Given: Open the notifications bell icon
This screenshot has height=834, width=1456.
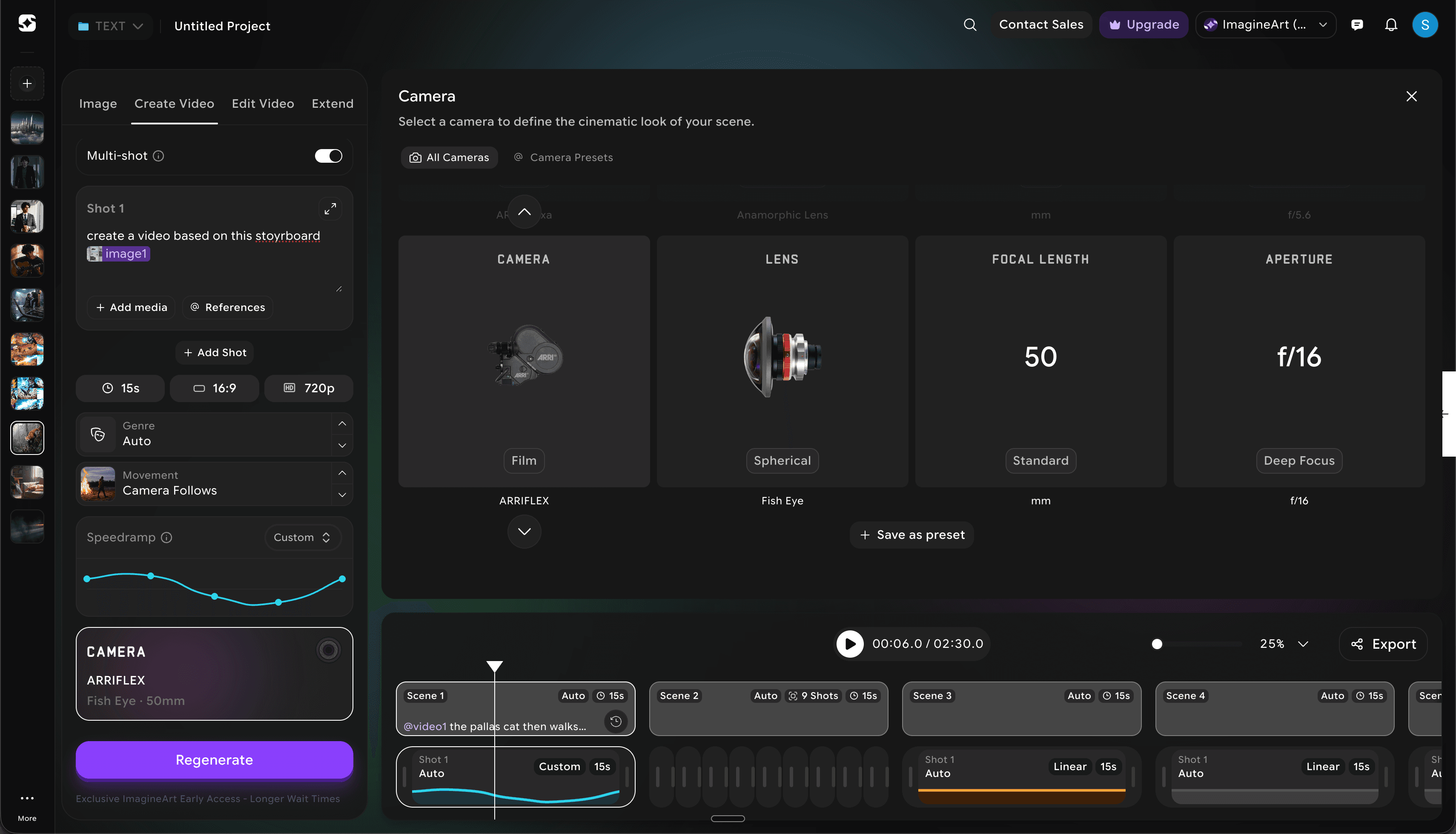Looking at the screenshot, I should 1391,25.
